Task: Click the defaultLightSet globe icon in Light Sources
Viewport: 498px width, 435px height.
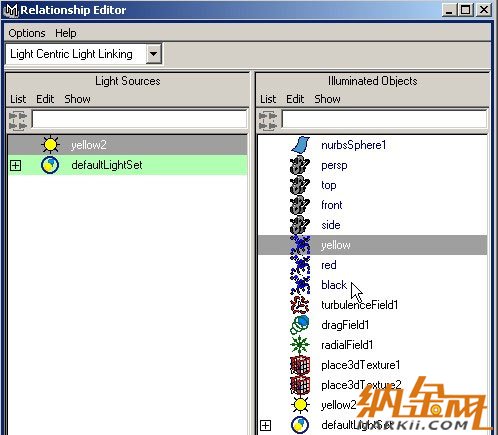Action: [50, 165]
